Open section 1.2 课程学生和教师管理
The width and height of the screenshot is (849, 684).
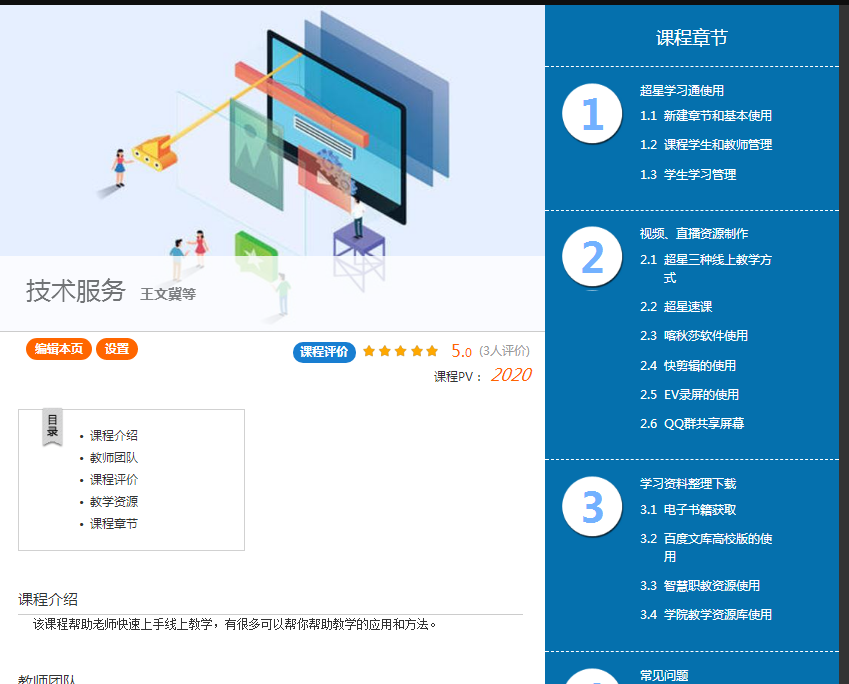pos(706,145)
